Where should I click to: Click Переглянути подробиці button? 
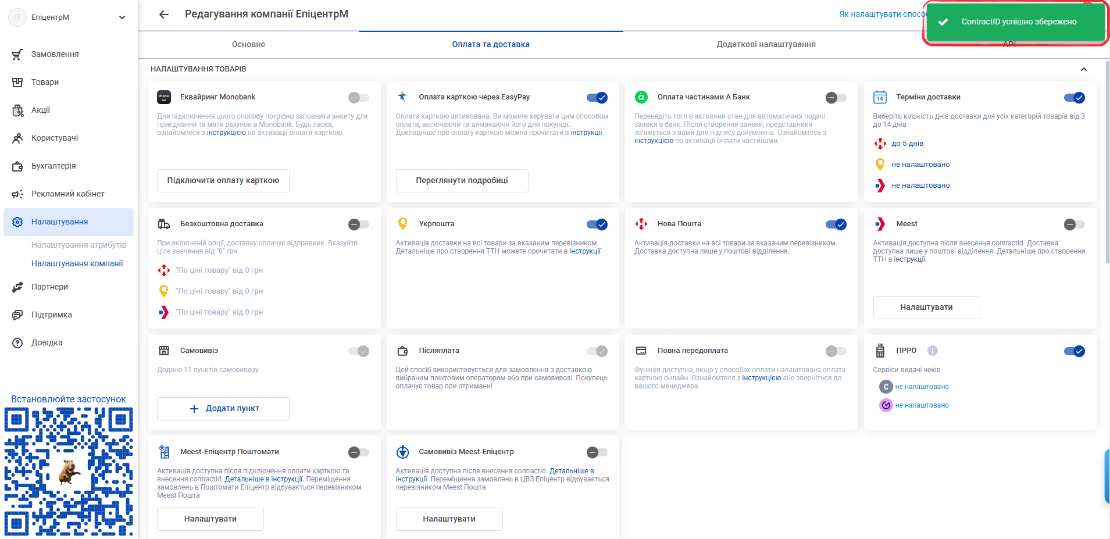coord(462,180)
